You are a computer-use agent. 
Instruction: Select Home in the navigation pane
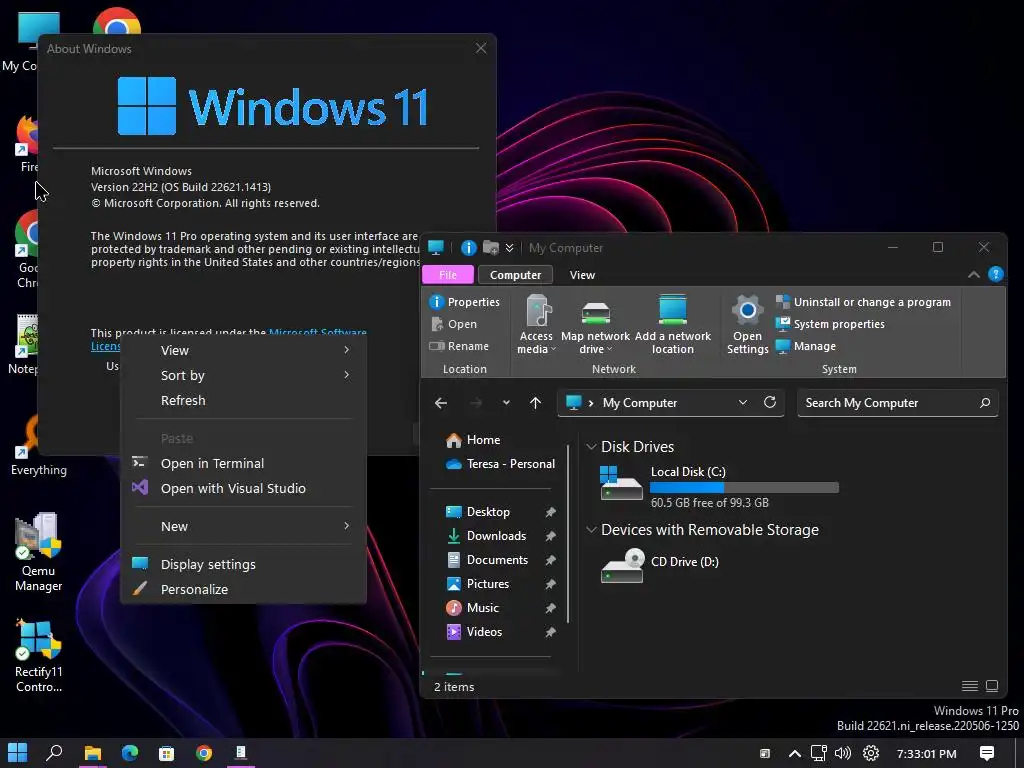[473, 440]
